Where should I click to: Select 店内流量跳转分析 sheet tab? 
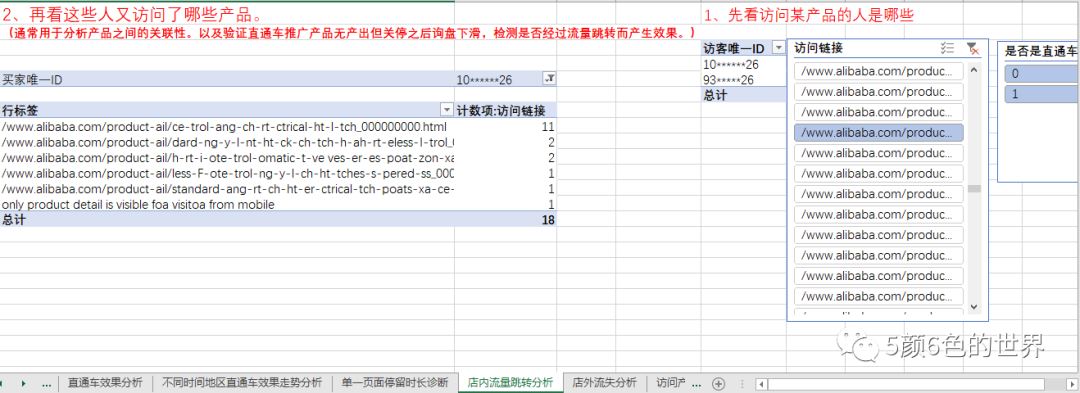coord(510,383)
